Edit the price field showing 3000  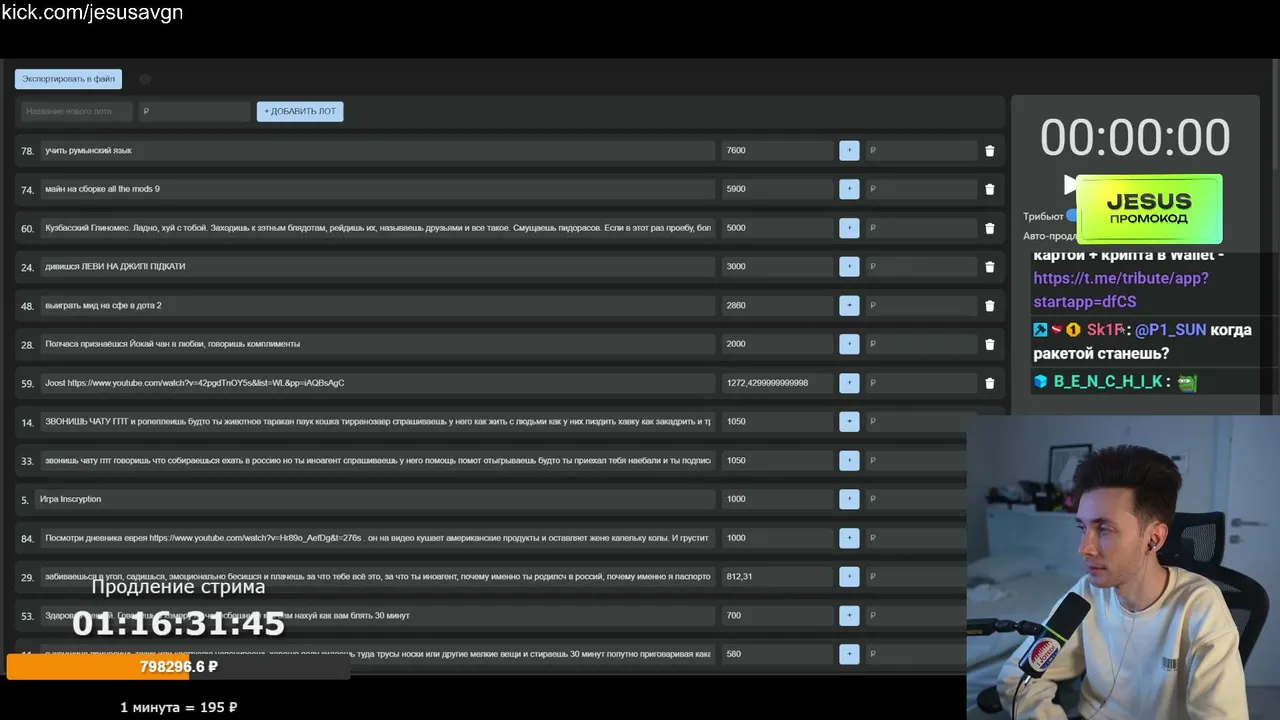(x=777, y=267)
